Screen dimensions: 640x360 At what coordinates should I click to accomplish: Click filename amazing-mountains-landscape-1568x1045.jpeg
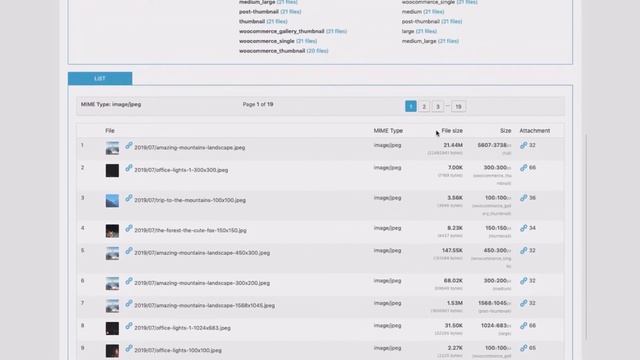point(204,306)
